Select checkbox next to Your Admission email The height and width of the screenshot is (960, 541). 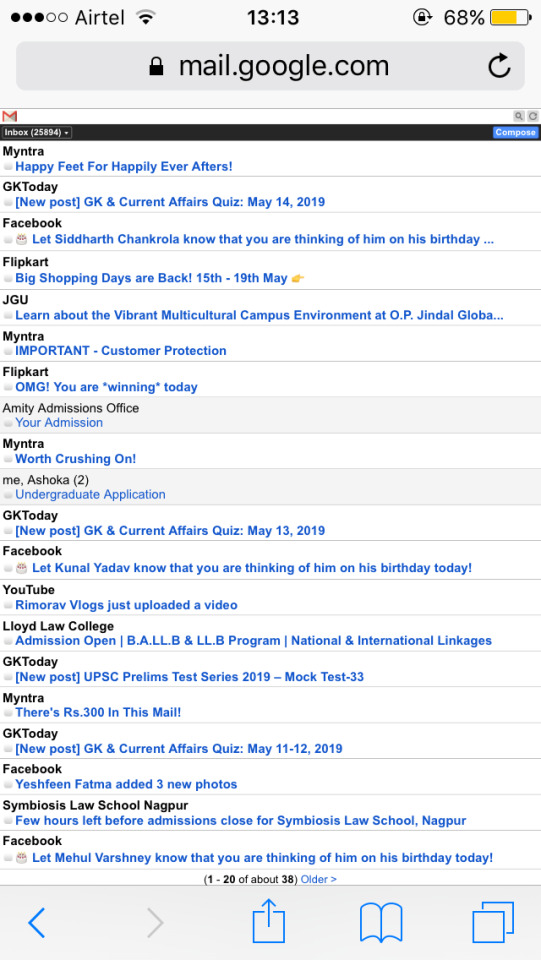[x=8, y=423]
